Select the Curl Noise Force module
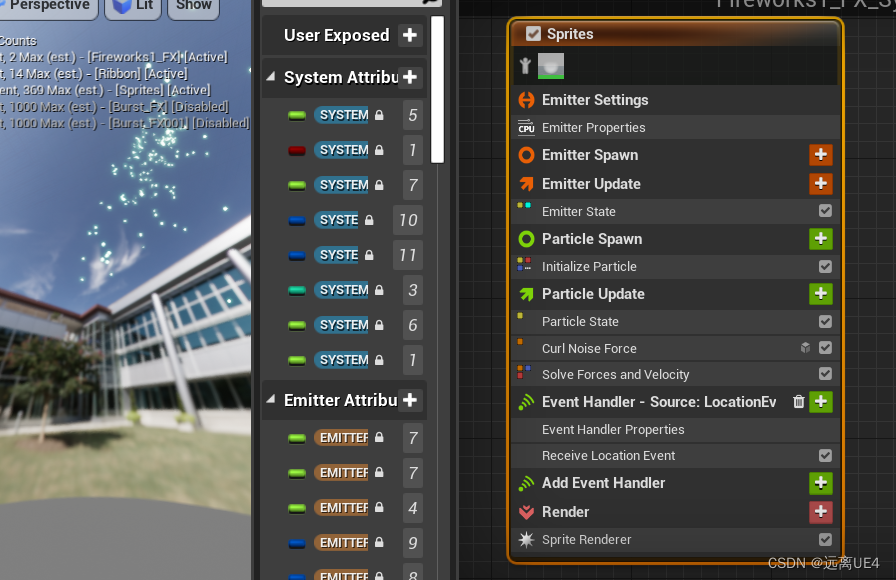896x580 pixels. coord(676,348)
